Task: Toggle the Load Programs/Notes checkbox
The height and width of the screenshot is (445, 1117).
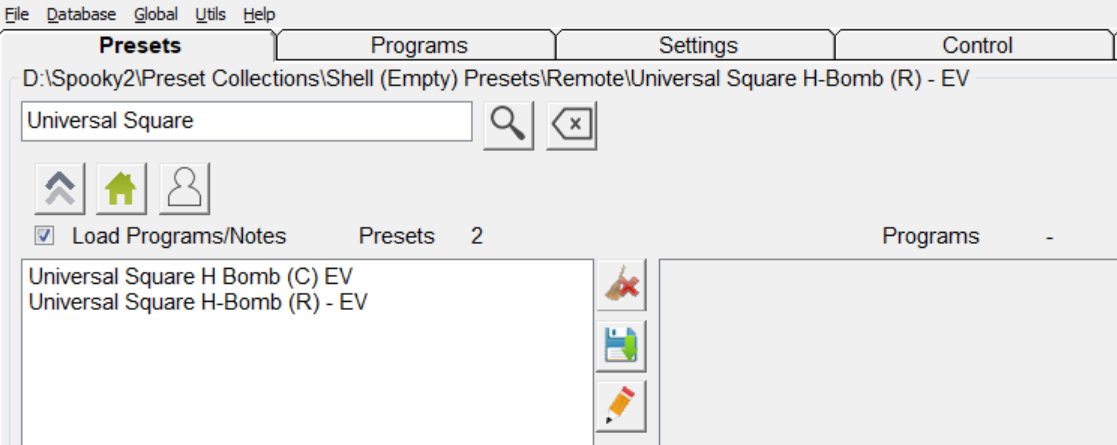Action: point(44,236)
